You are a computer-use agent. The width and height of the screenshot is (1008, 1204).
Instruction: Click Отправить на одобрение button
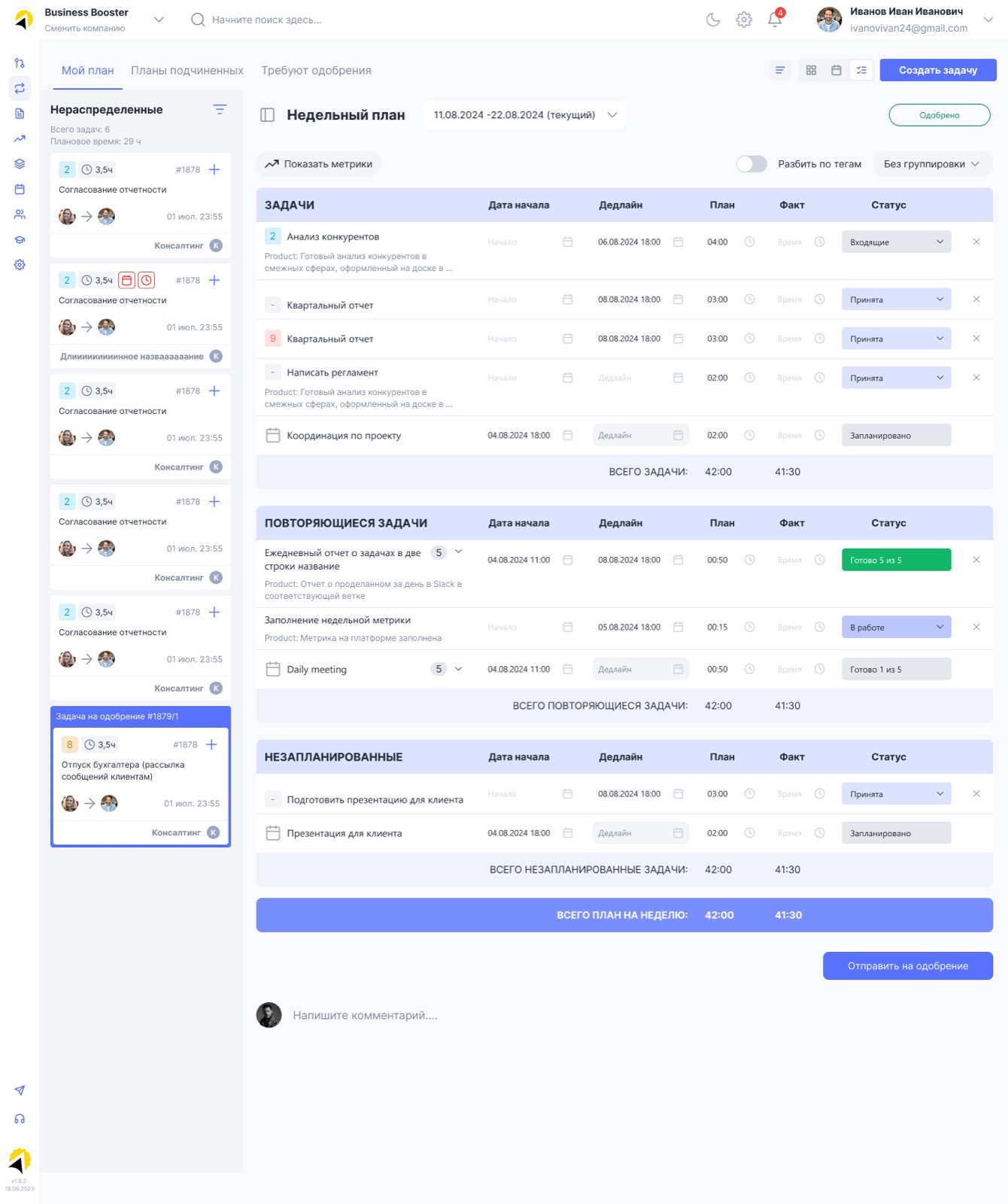coord(908,966)
